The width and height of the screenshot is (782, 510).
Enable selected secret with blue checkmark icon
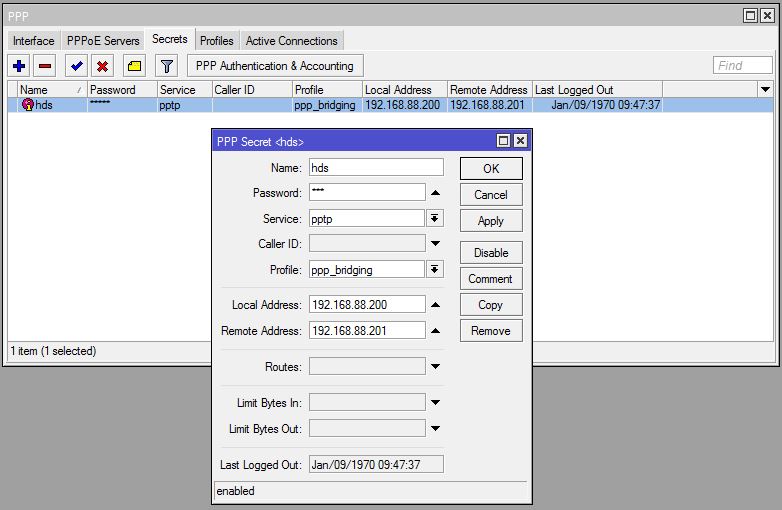[x=76, y=66]
